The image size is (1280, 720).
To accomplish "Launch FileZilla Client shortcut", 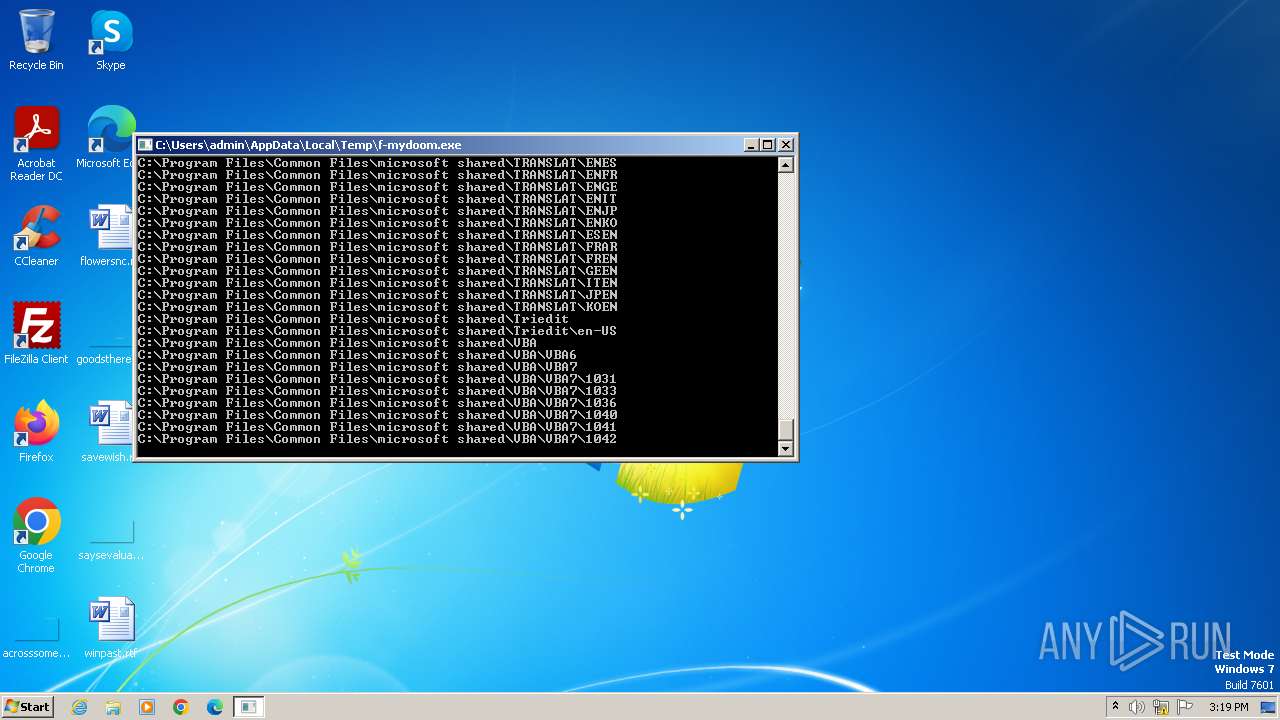I will click(36, 333).
